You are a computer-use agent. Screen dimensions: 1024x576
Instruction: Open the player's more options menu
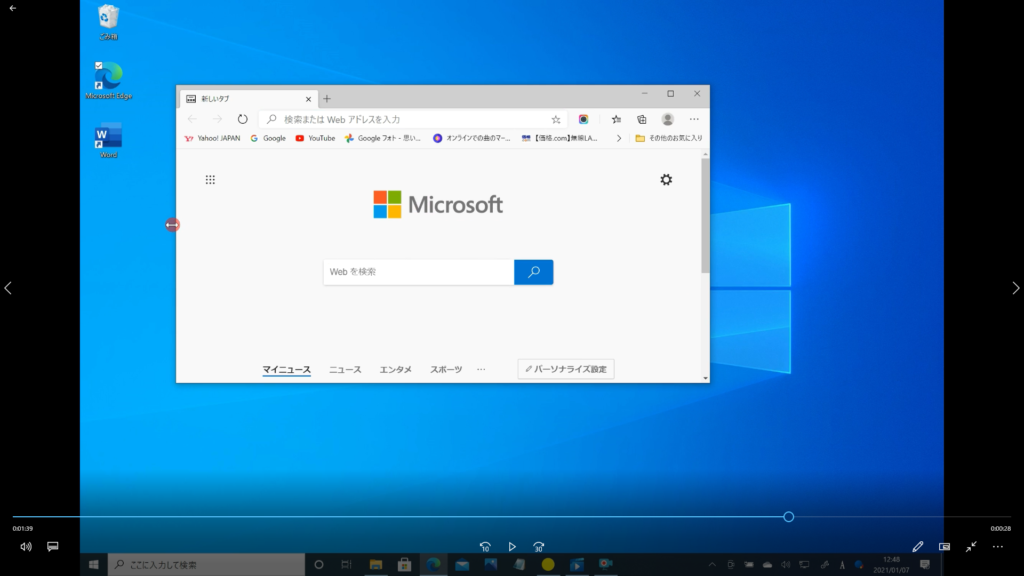point(997,547)
